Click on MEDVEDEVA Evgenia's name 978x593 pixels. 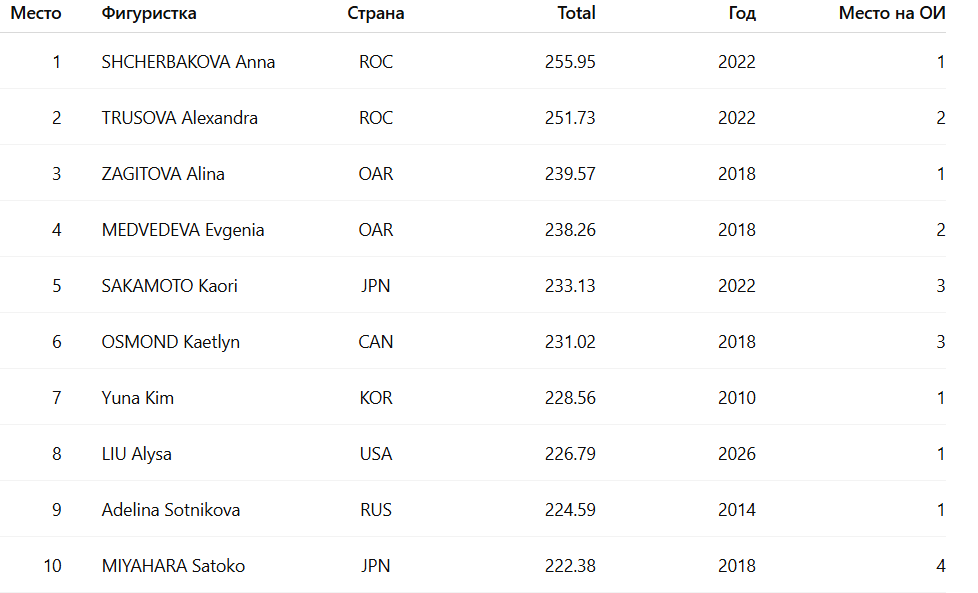tap(183, 230)
